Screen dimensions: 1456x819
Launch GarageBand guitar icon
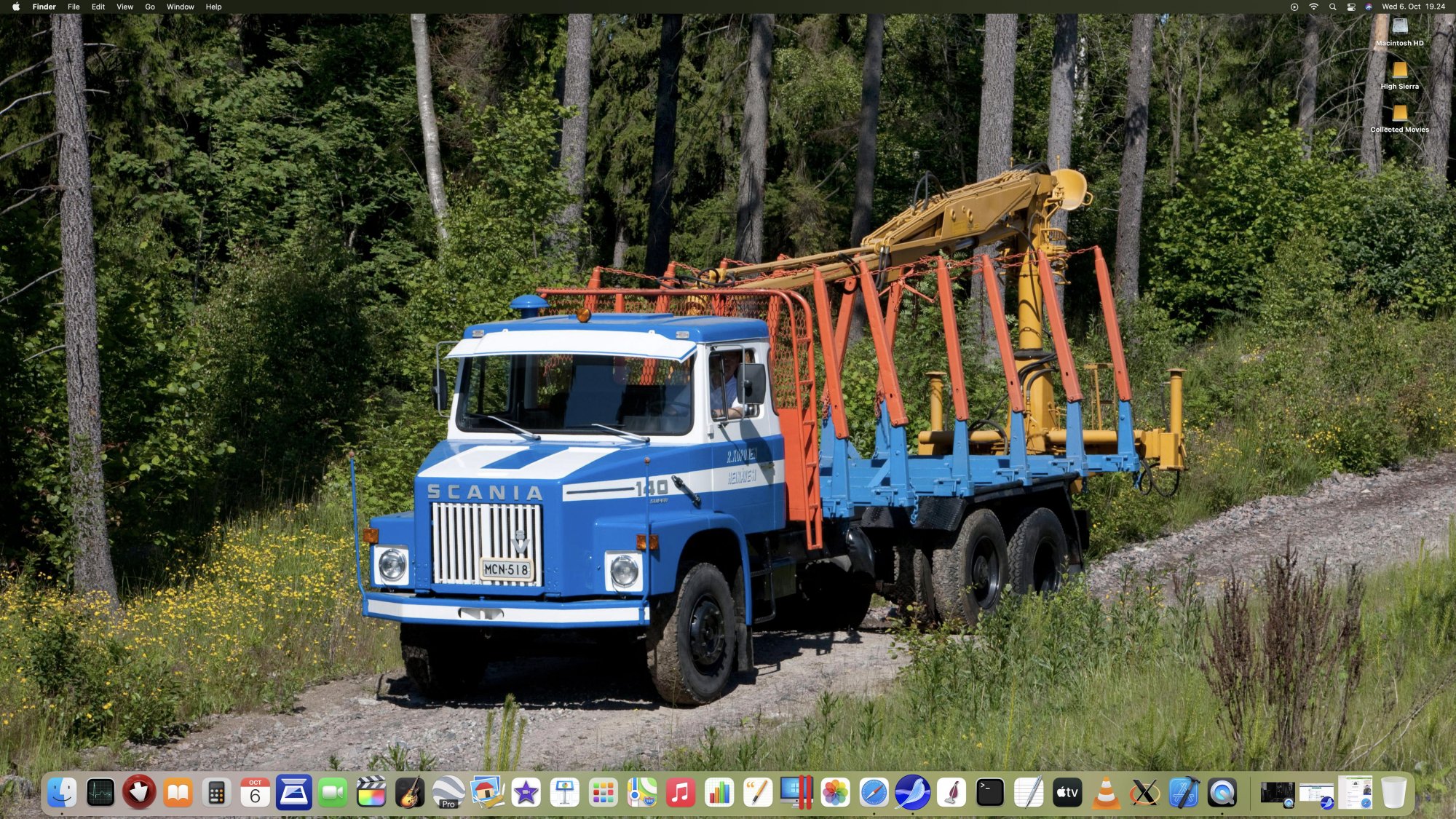tap(410, 793)
